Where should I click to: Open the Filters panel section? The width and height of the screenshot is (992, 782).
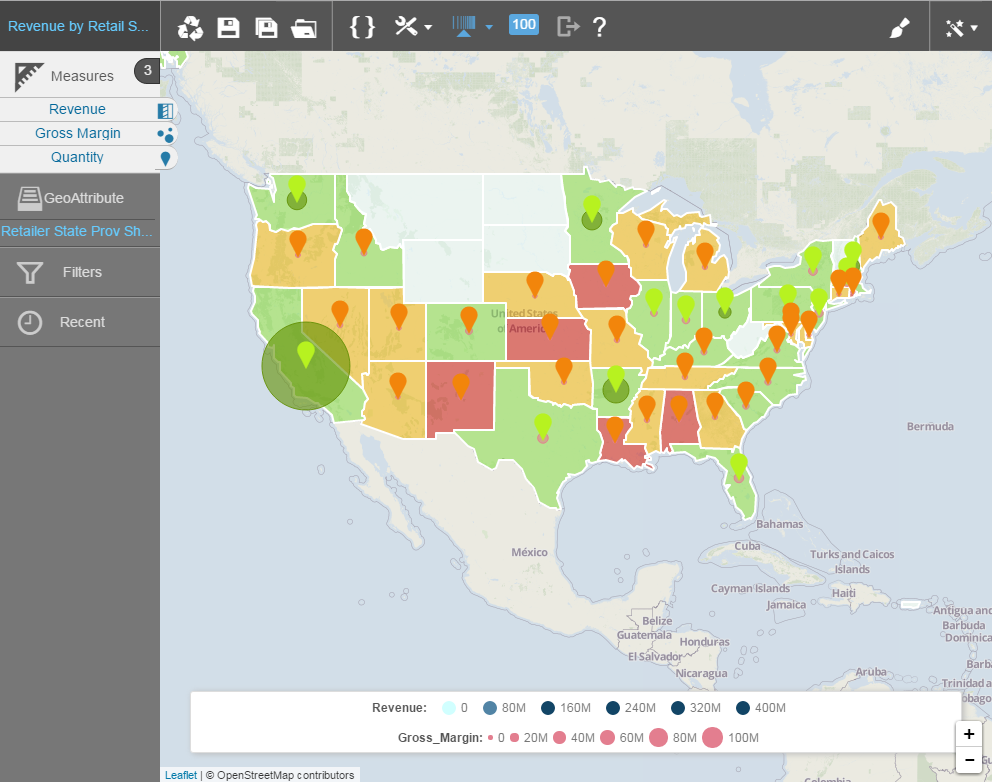[80, 272]
